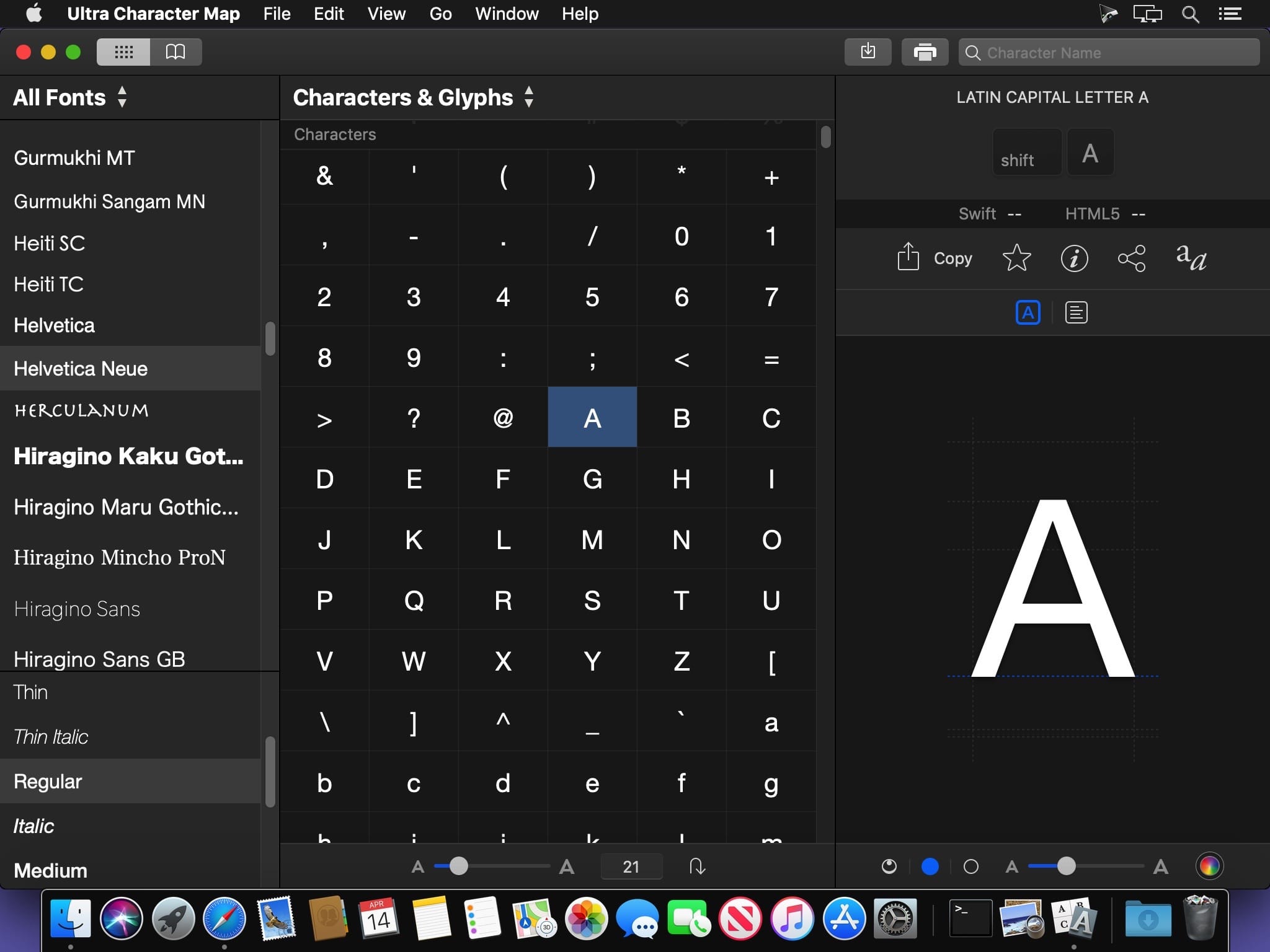The width and height of the screenshot is (1270, 952).
Task: Click the jump arrow icon beside 21
Action: [x=697, y=866]
